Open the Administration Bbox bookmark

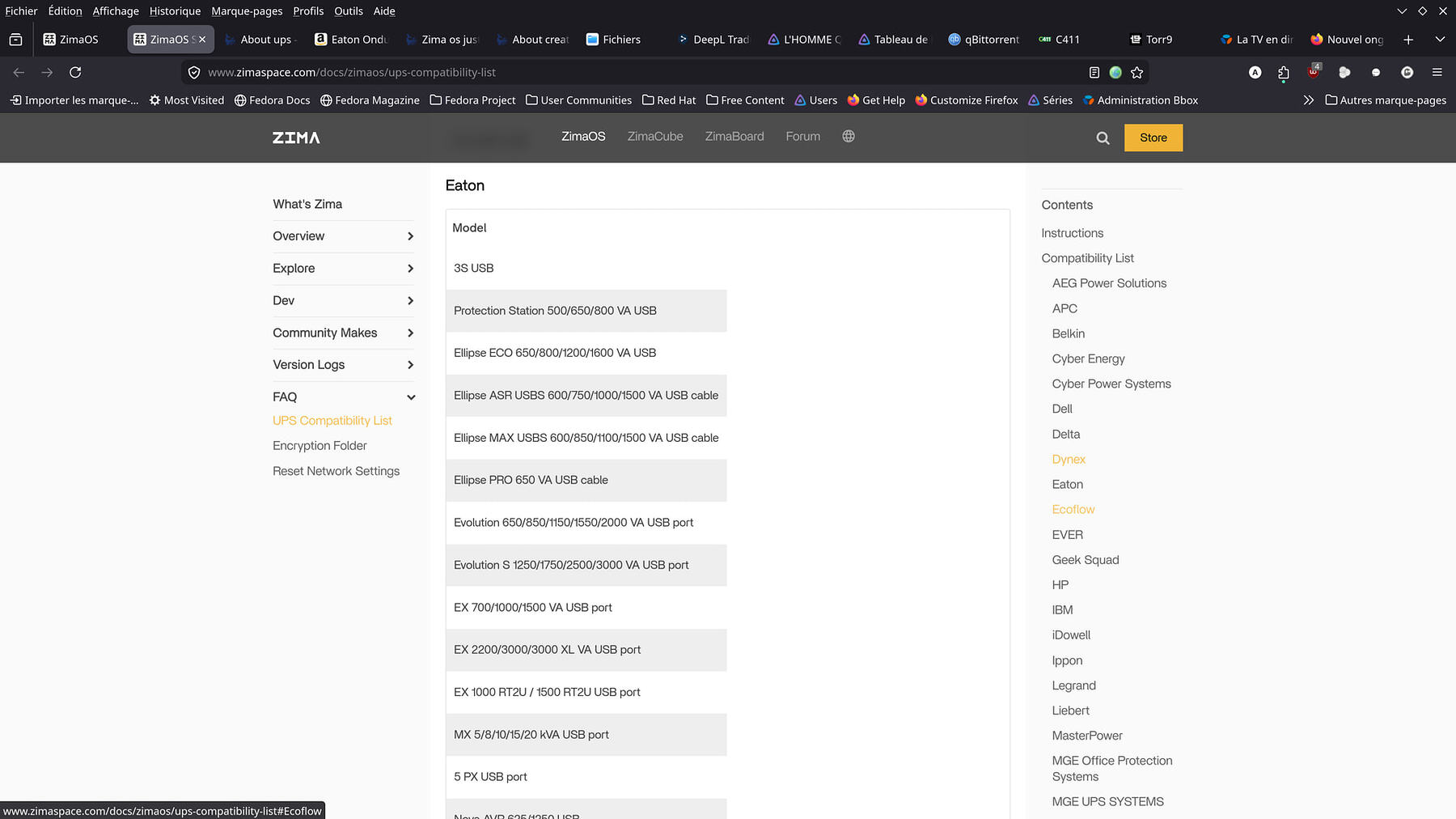(x=1141, y=100)
